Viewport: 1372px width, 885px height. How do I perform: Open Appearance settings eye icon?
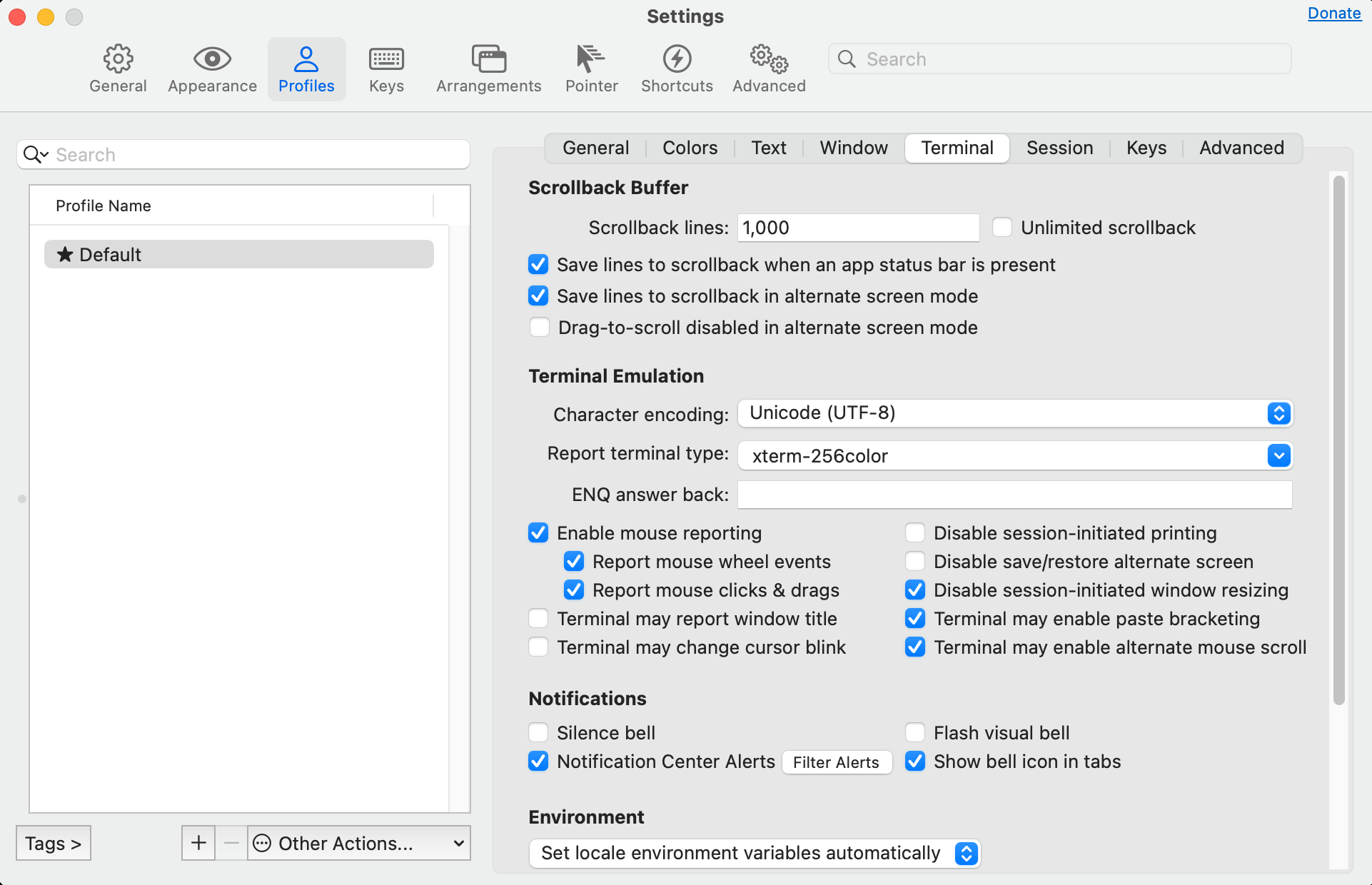(212, 59)
